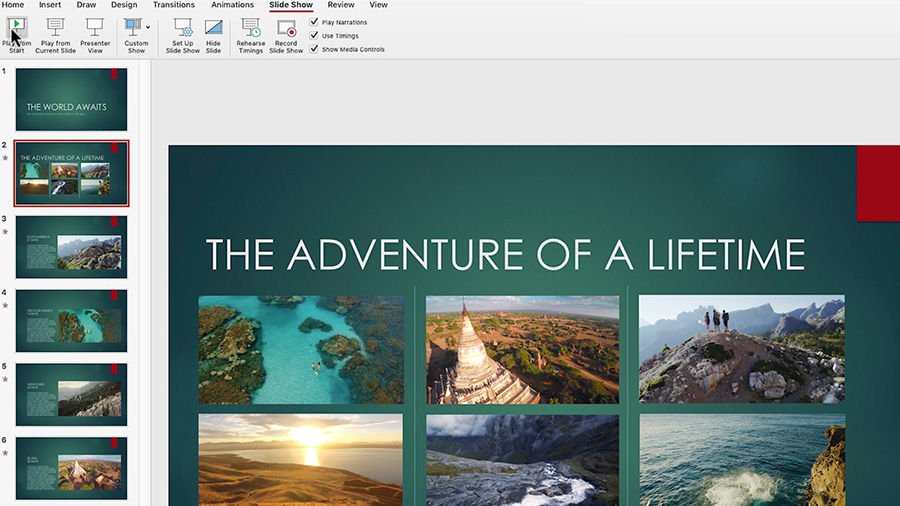Click the slide title The Adventure of a Lifetime
The height and width of the screenshot is (506, 900).
pyautogui.click(x=505, y=255)
